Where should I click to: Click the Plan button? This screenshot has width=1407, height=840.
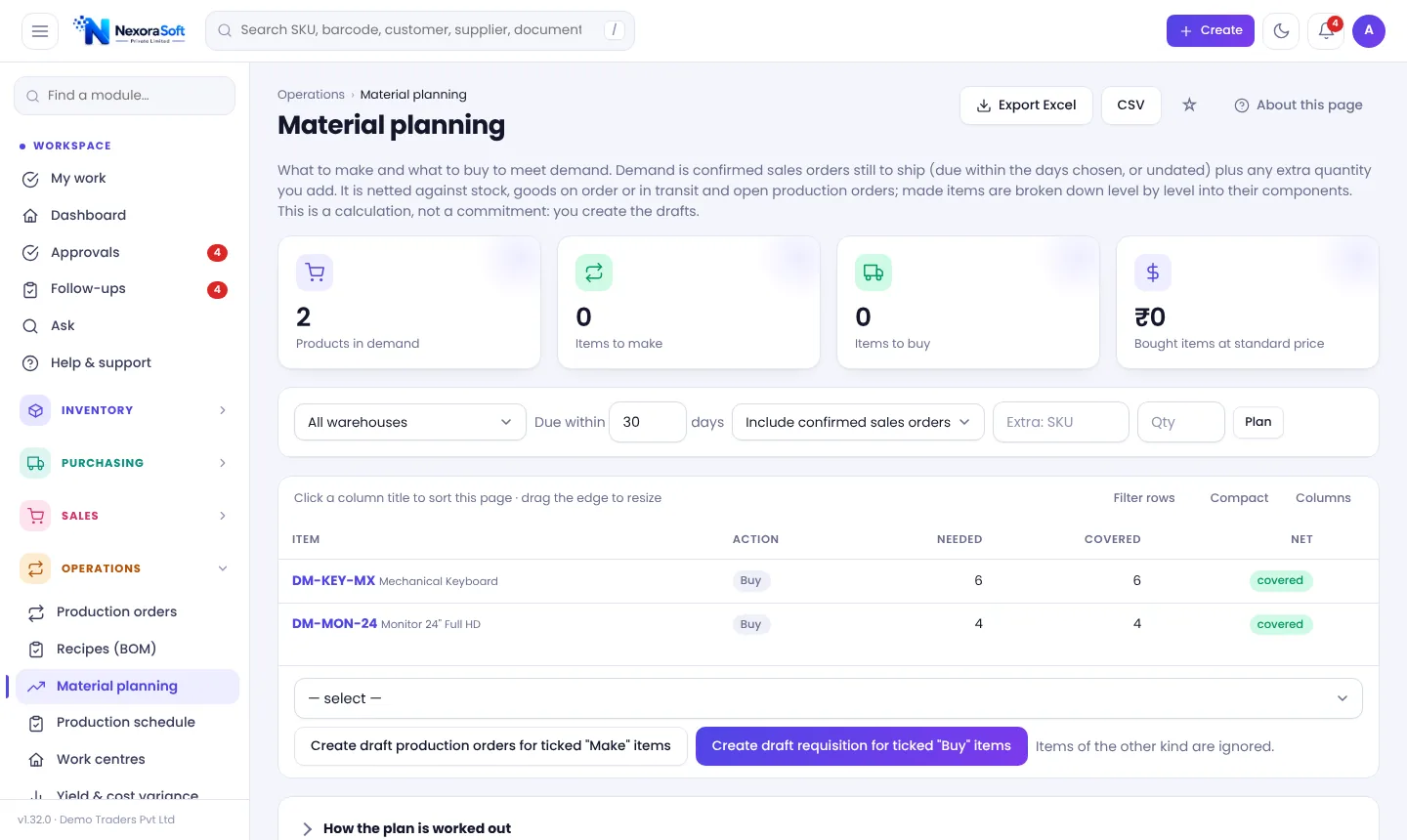(x=1258, y=422)
